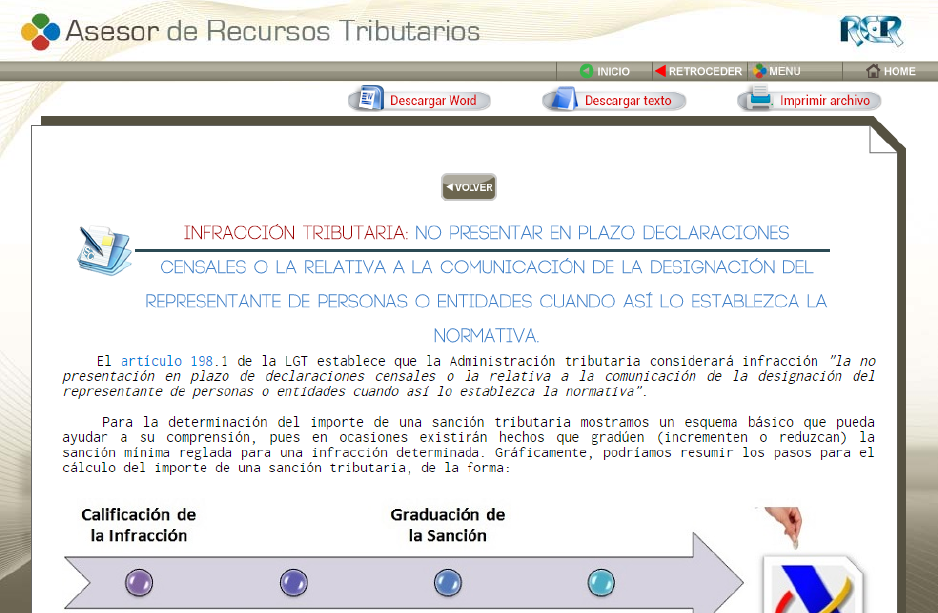Click the 'Calificación de la Infracción' label
The width and height of the screenshot is (938, 613).
139,525
